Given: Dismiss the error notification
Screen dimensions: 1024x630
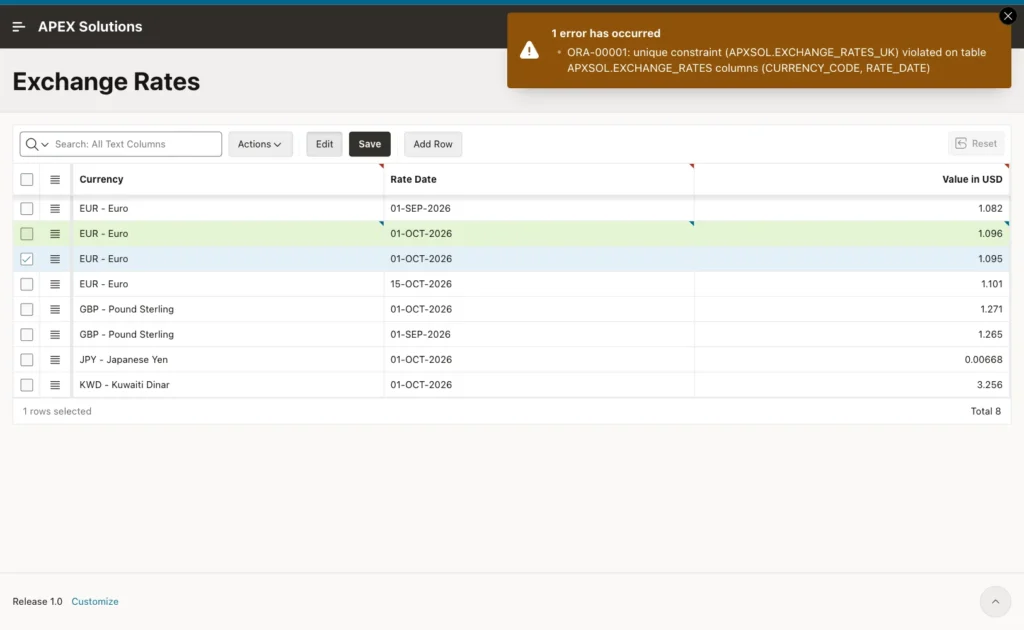Looking at the screenshot, I should coord(1008,16).
